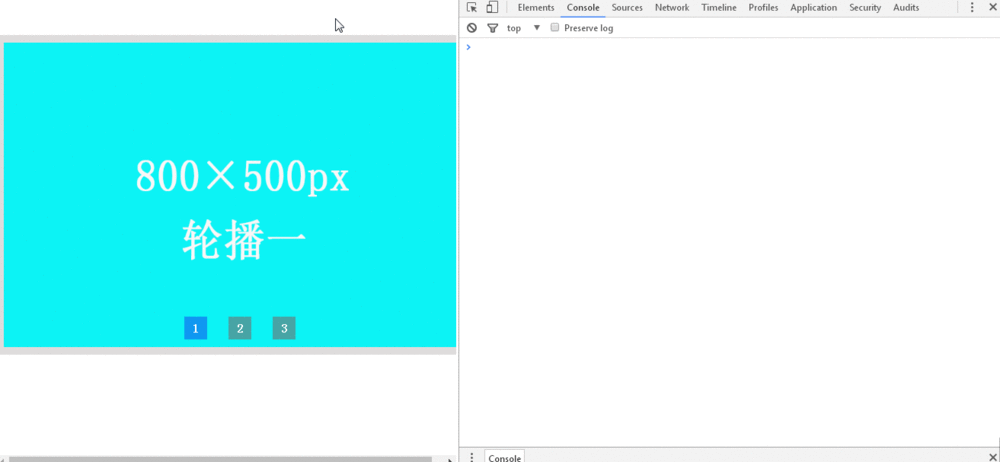This screenshot has width=1000, height=462.
Task: Click the console input prompt line
Action: point(730,47)
